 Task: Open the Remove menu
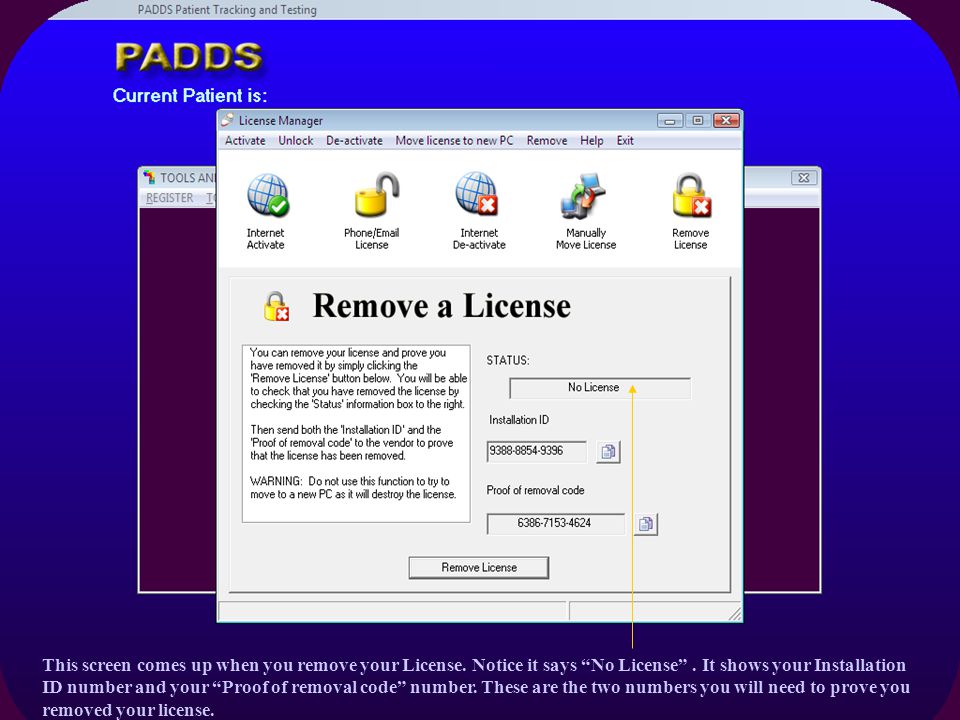pyautogui.click(x=547, y=141)
